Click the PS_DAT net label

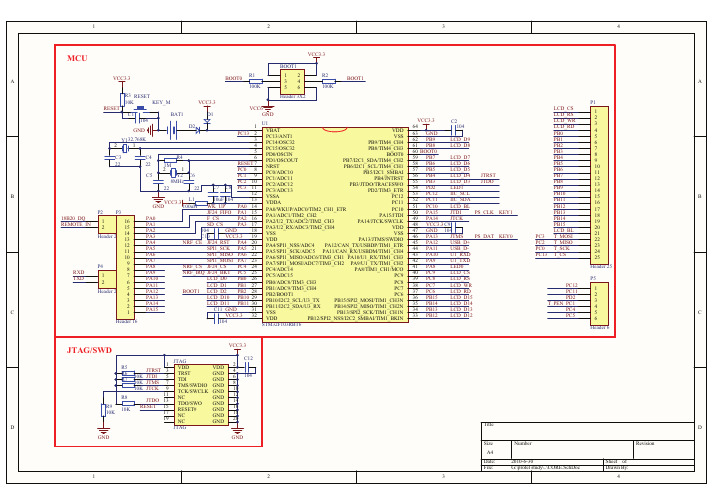(x=484, y=236)
